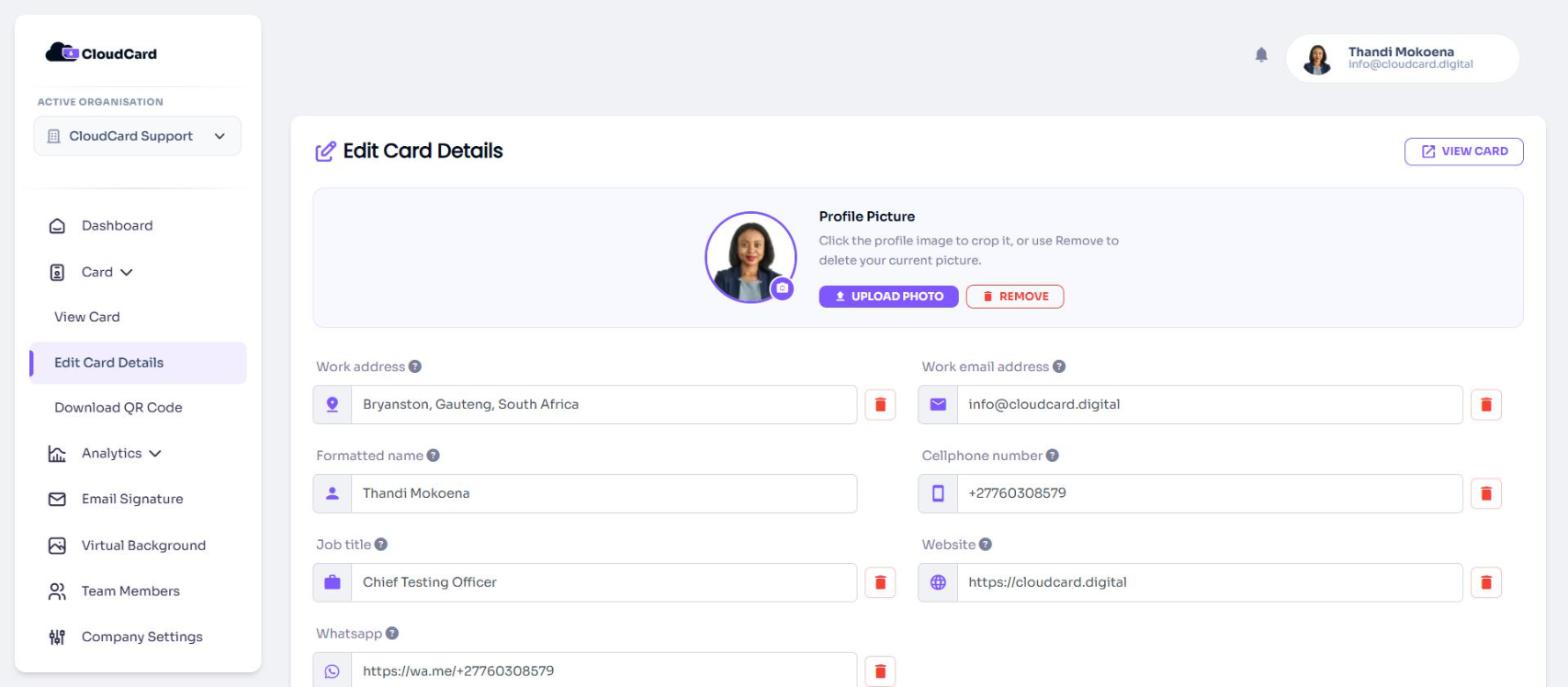
Task: Click help icon next to Formatted name
Action: point(433,456)
